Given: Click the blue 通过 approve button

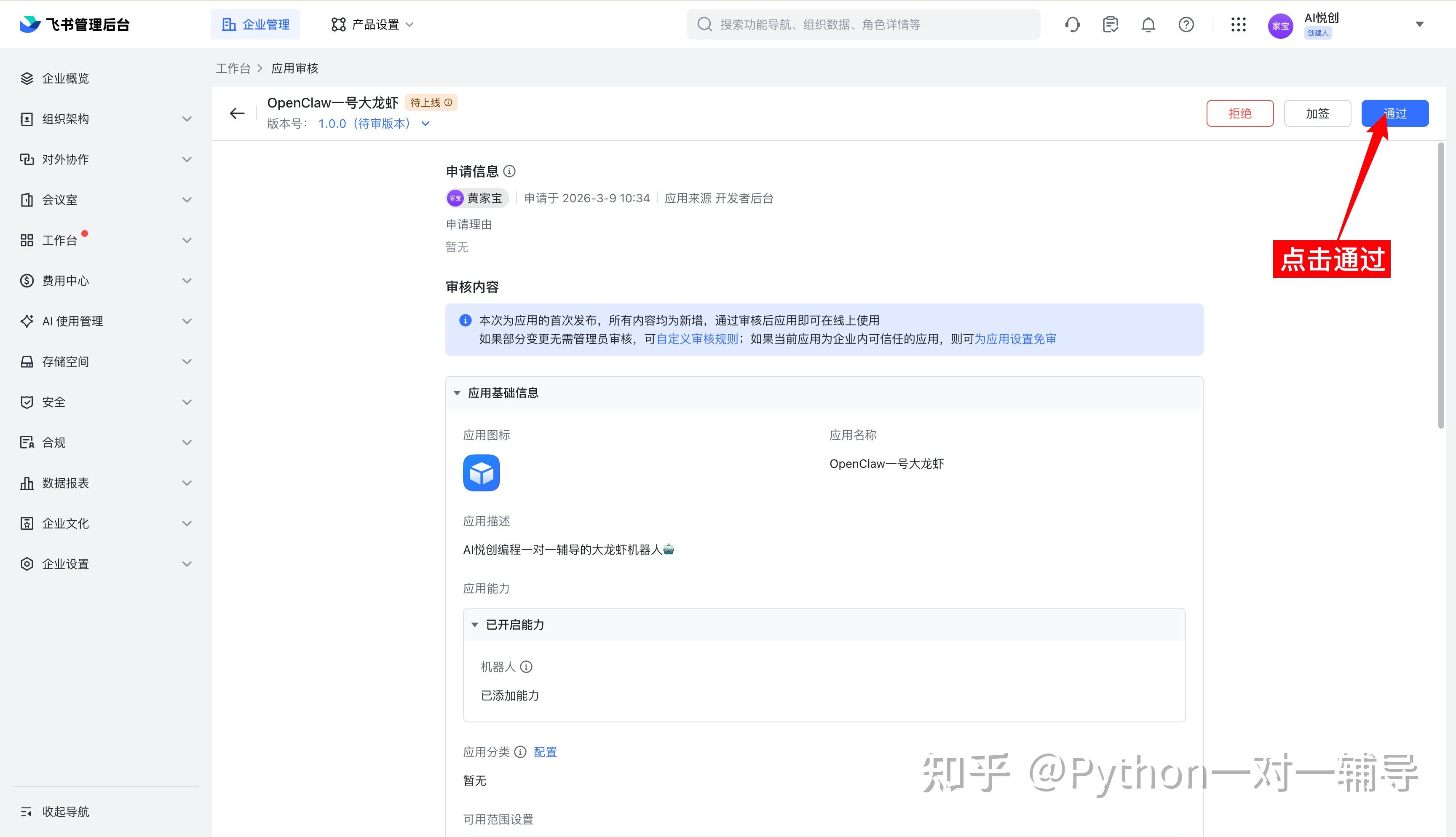Looking at the screenshot, I should 1394,113.
